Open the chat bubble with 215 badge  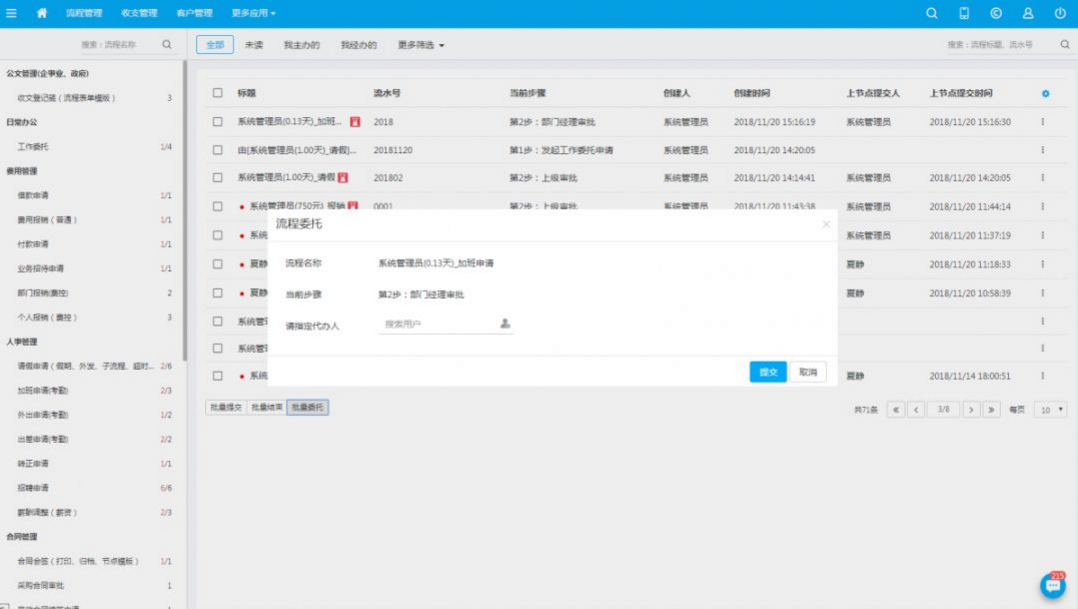[x=1052, y=586]
